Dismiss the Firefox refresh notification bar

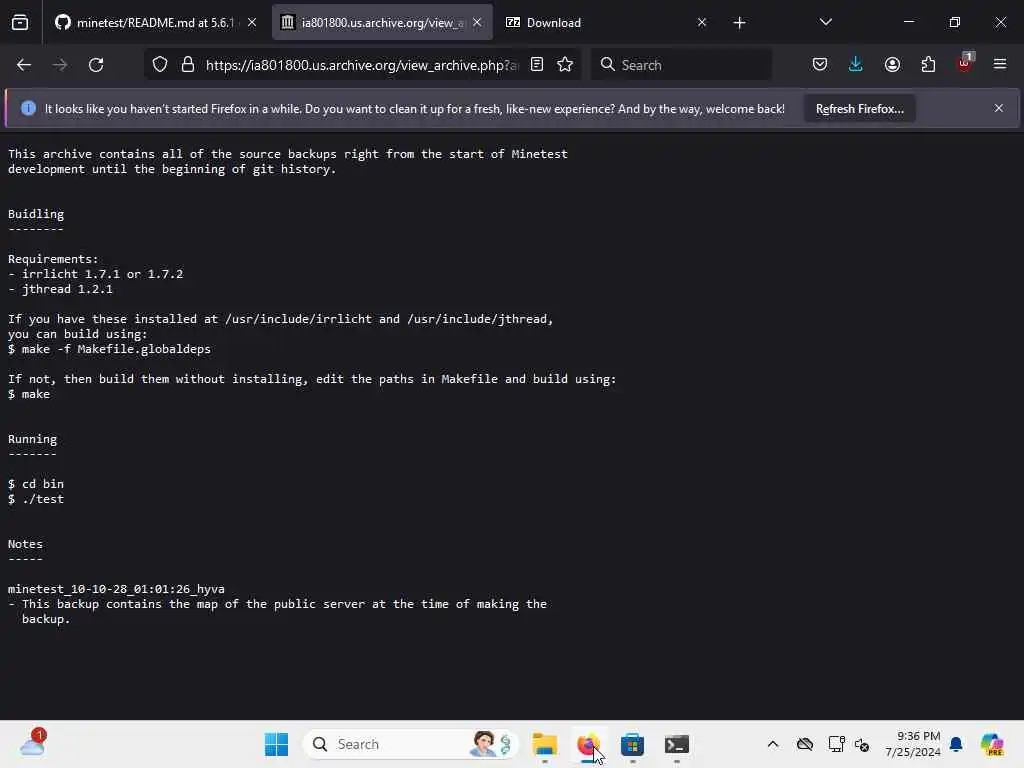999,108
